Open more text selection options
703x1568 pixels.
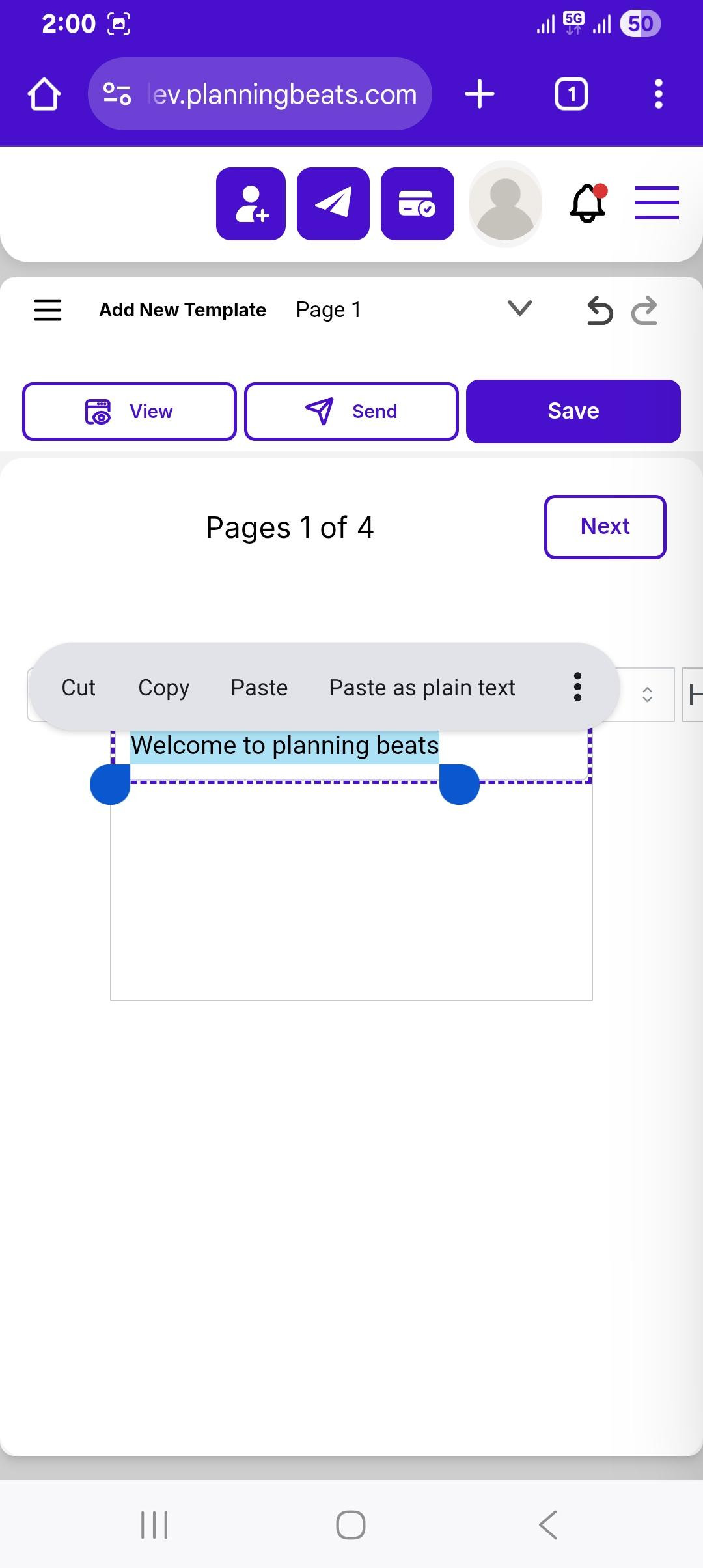[577, 687]
